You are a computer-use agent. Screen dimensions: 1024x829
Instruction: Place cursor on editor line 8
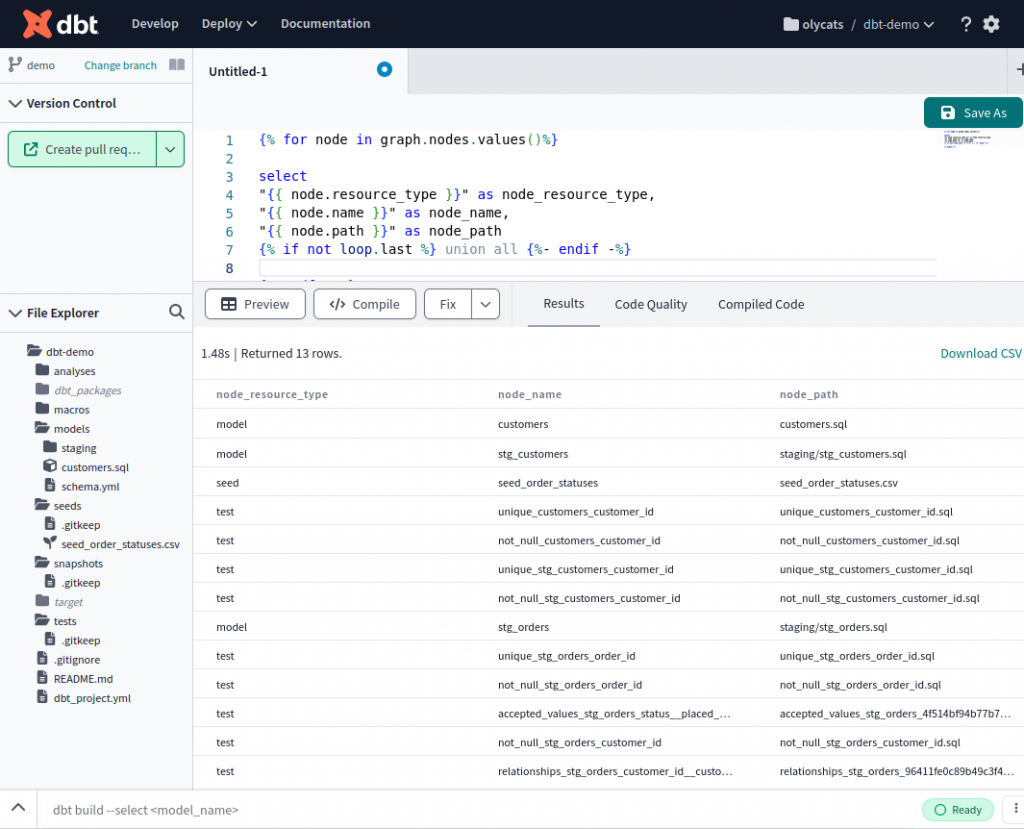tap(598, 268)
